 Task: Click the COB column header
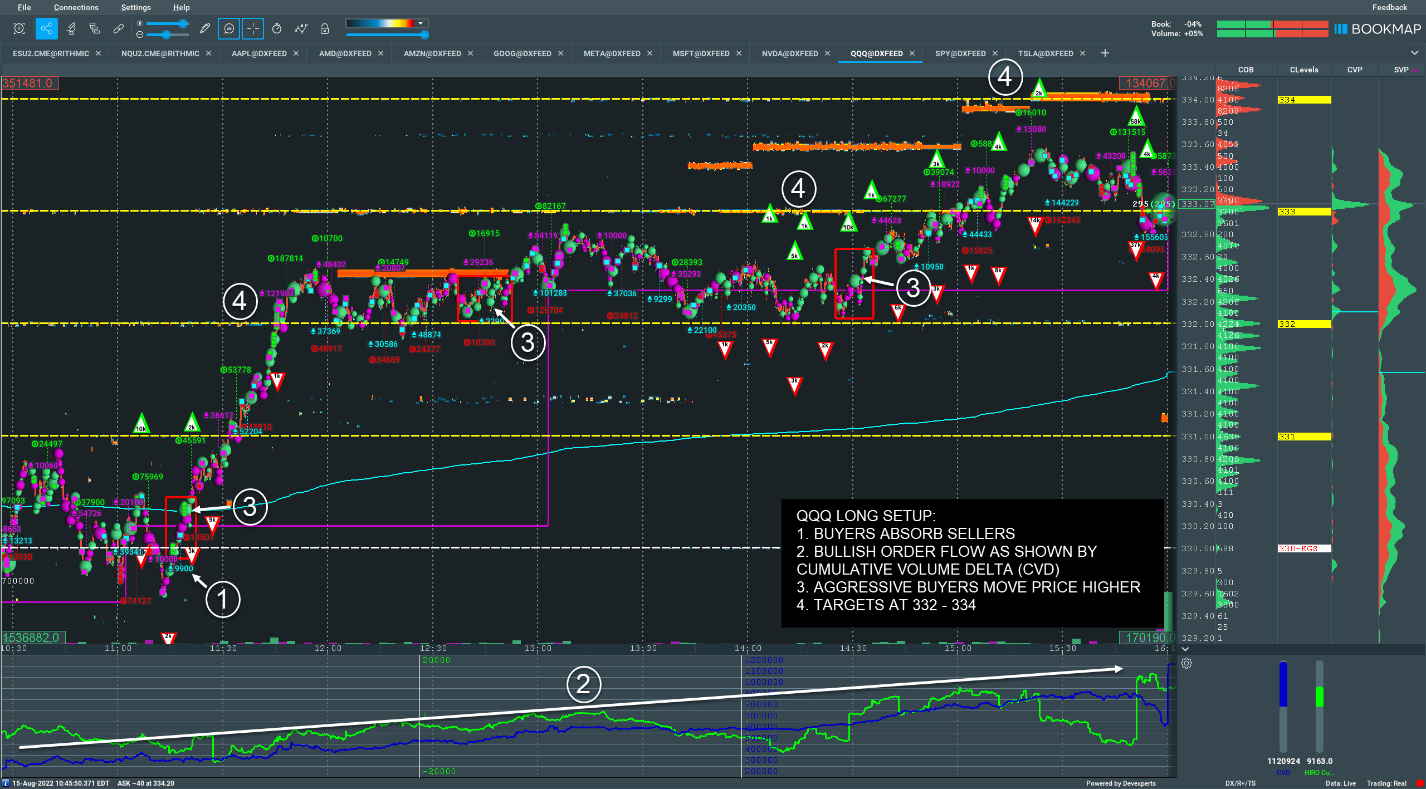pos(1246,70)
